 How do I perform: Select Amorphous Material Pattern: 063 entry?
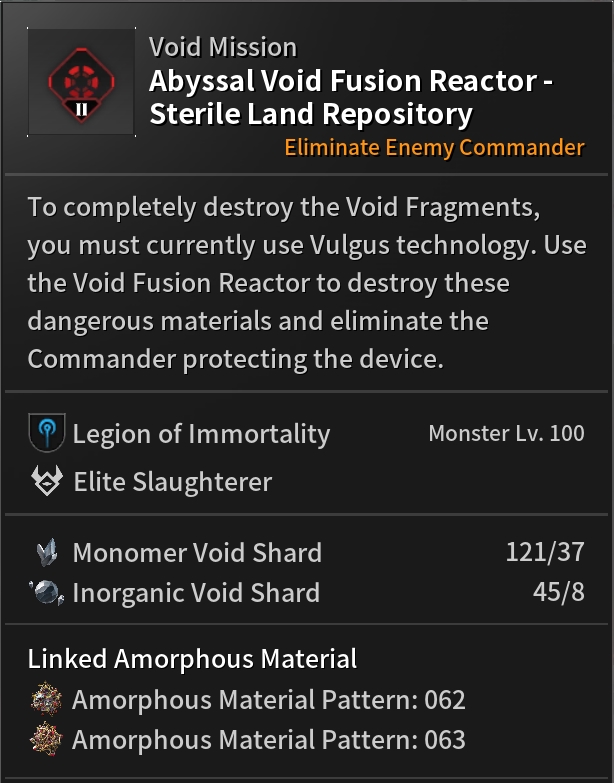tap(268, 740)
